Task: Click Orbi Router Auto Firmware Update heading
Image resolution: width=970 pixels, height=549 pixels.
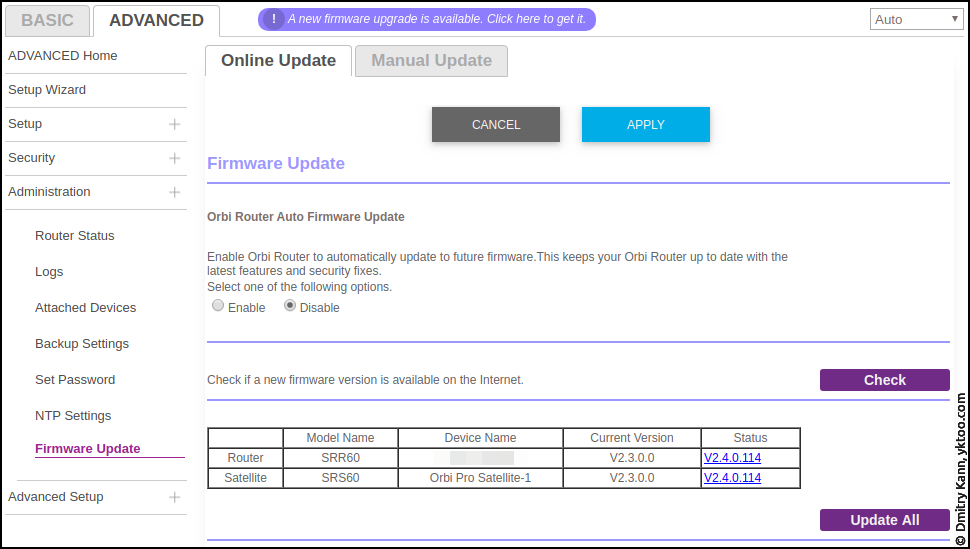Action: 306,217
